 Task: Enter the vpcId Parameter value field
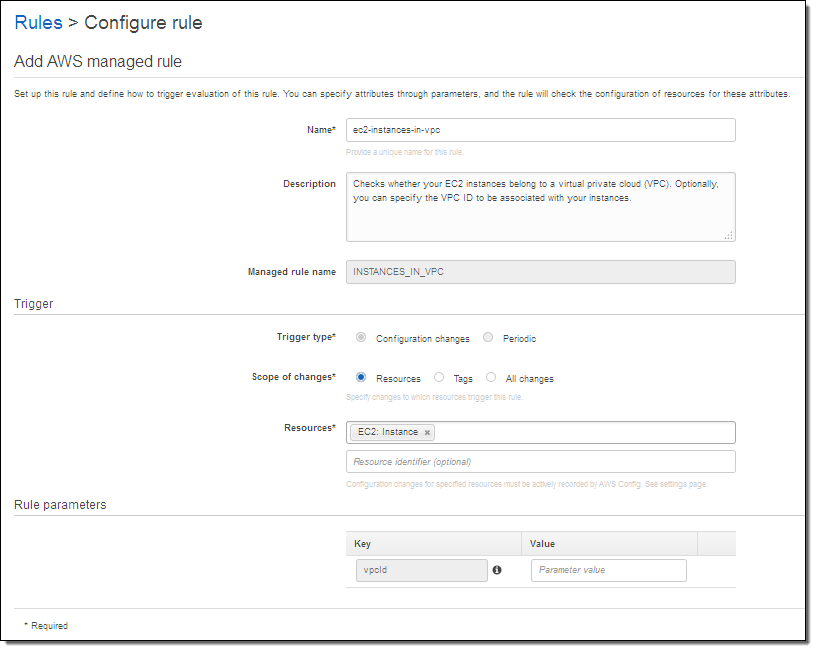click(x=608, y=570)
